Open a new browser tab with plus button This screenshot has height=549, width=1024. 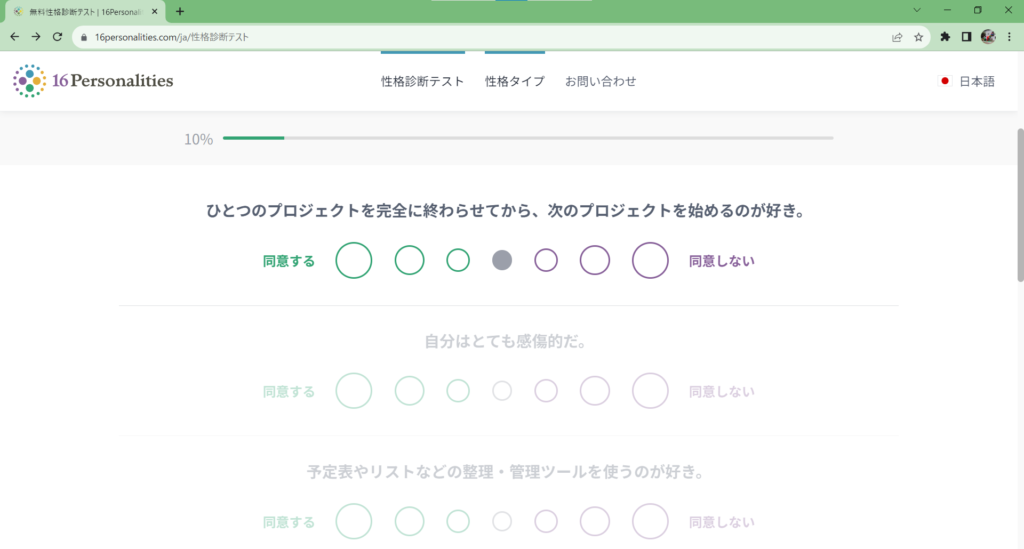click(180, 11)
